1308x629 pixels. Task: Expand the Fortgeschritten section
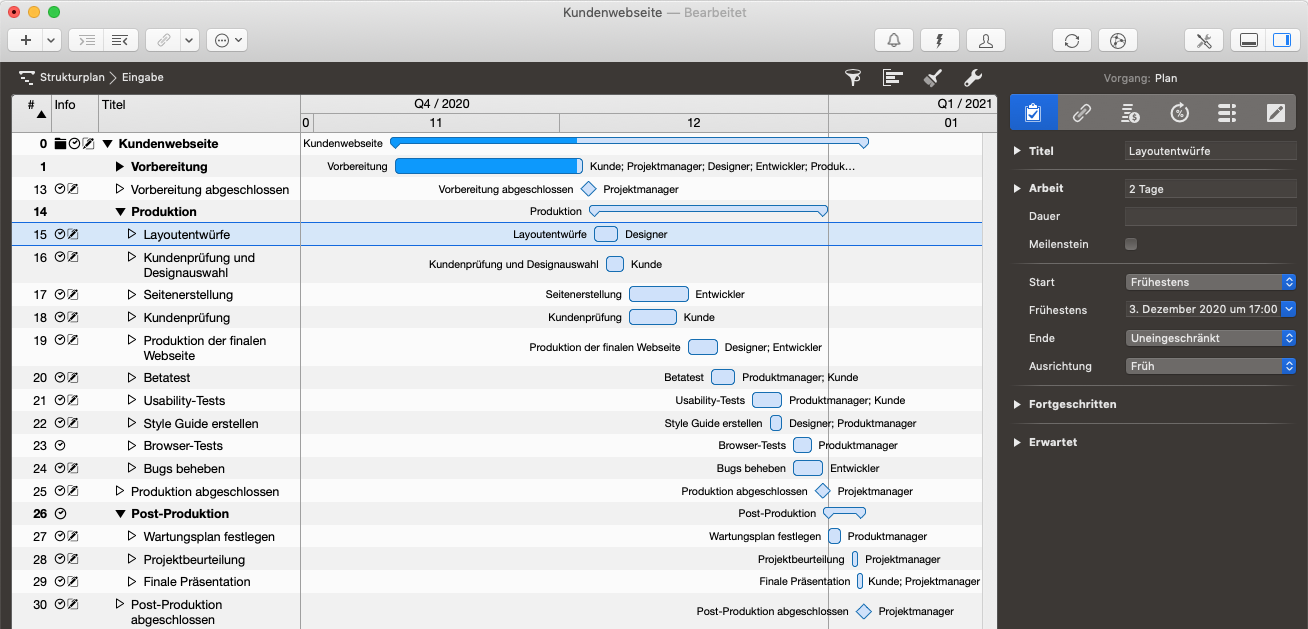click(1018, 404)
